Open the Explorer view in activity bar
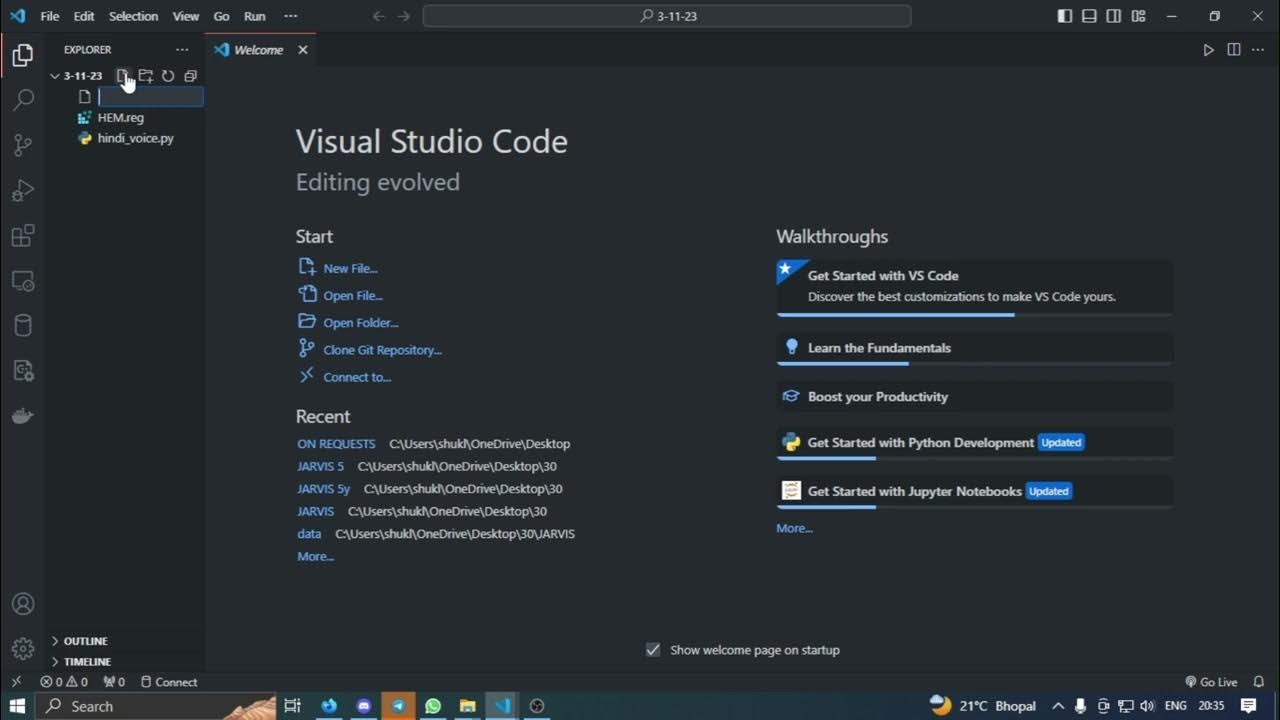This screenshot has width=1280, height=720. (22, 56)
